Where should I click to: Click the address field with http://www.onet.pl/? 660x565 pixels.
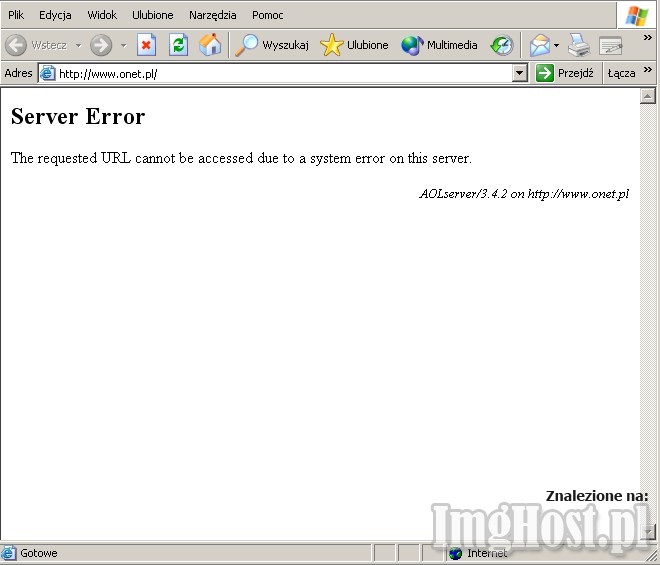(x=283, y=74)
